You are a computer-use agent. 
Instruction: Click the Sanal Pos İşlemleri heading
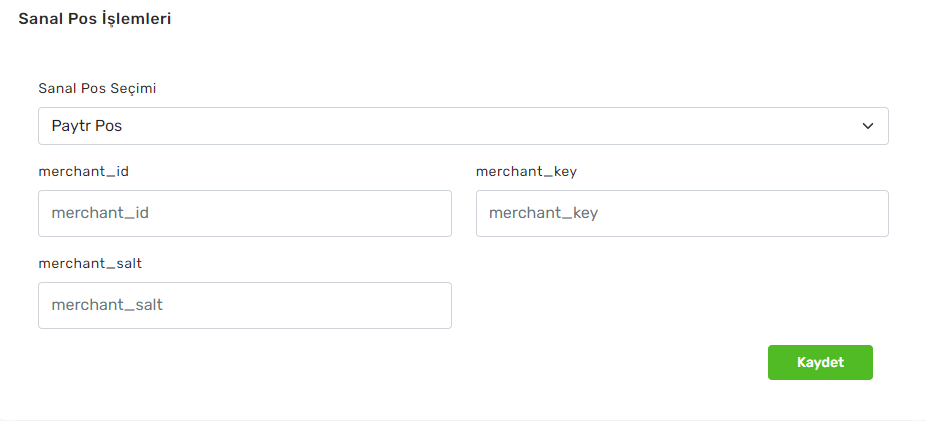click(94, 19)
